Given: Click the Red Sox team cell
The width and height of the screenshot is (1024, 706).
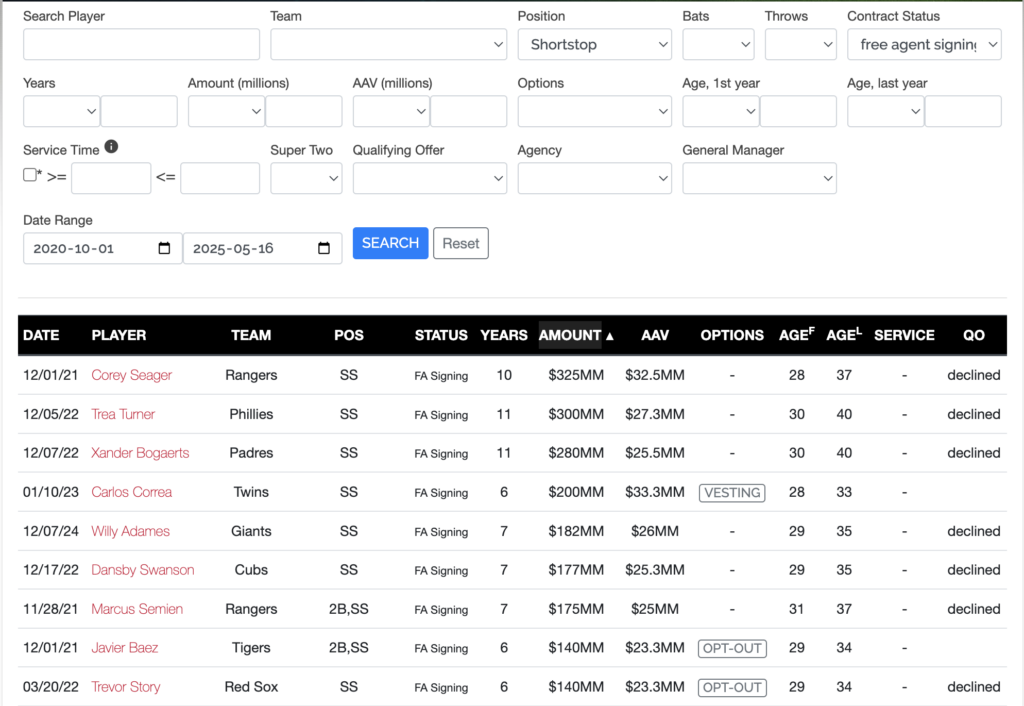Looking at the screenshot, I should click(x=251, y=686).
